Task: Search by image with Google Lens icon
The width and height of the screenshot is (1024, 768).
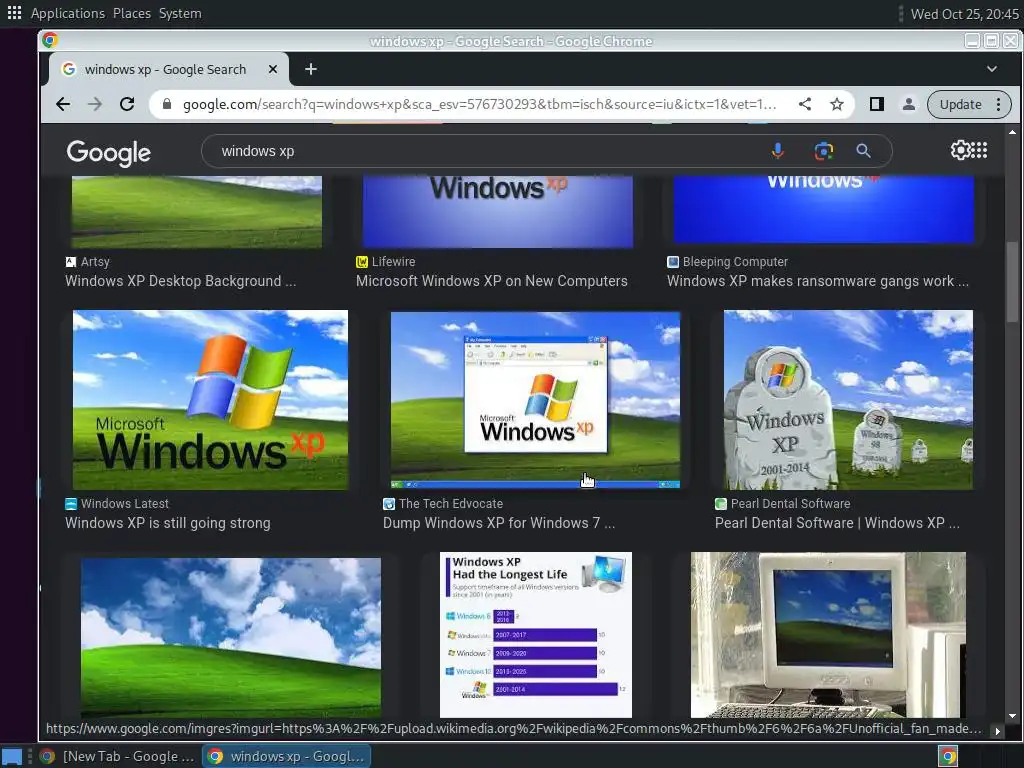Action: 824,152
